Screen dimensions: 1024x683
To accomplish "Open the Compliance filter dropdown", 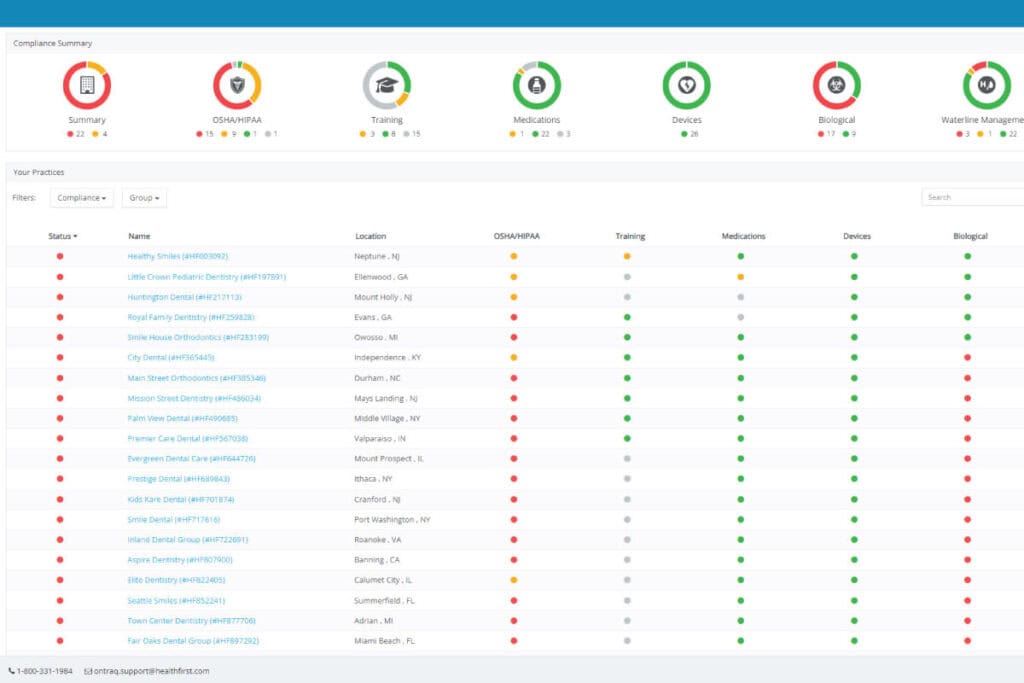I will coord(82,198).
